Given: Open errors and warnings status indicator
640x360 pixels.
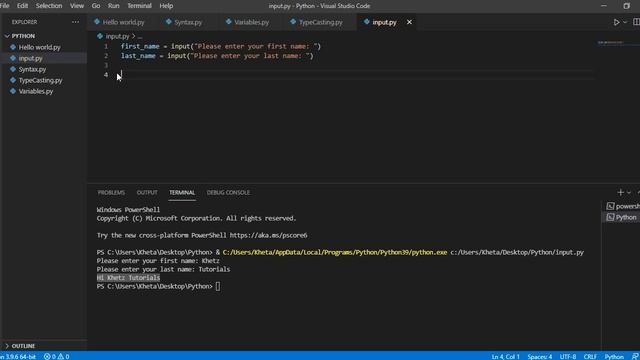Looking at the screenshot, I should tap(56, 356).
